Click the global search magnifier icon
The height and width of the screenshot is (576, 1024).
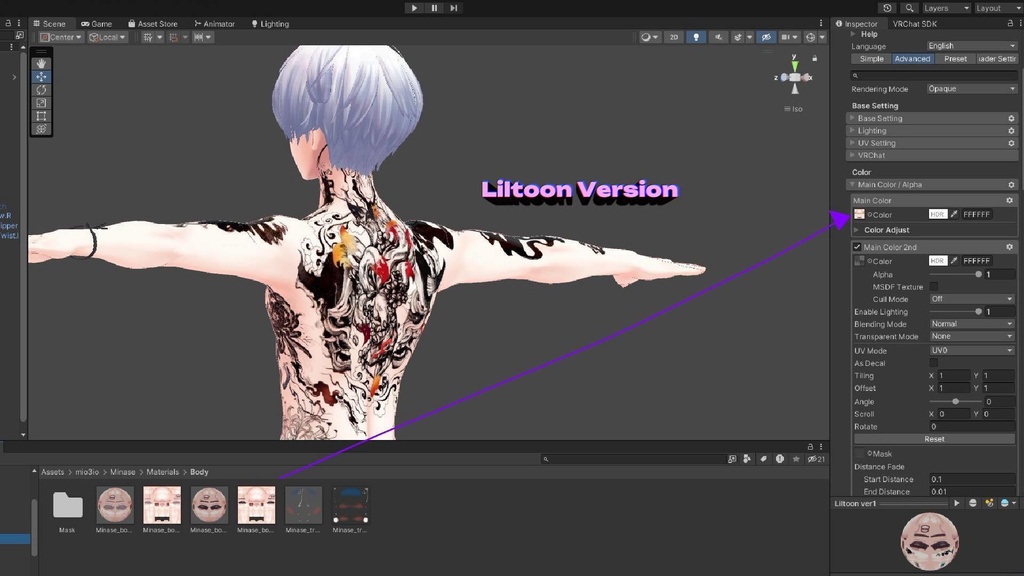coord(909,8)
